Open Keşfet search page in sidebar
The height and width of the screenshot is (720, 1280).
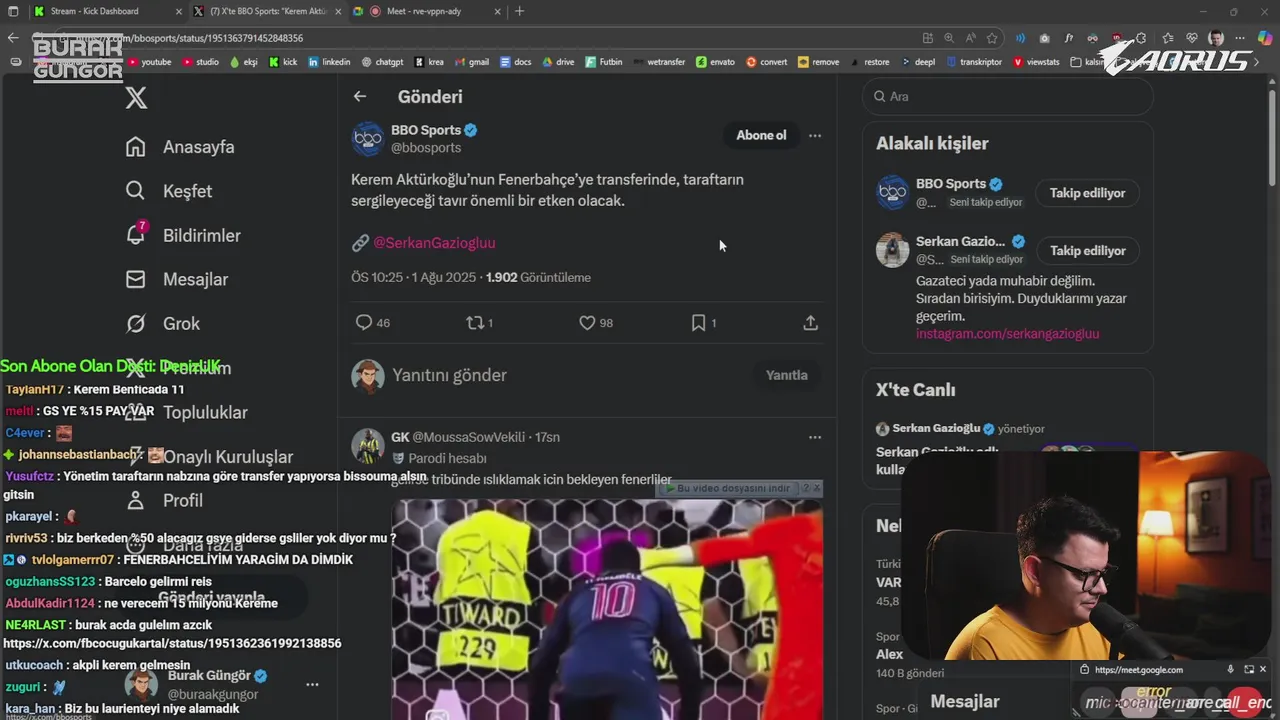(x=168, y=191)
